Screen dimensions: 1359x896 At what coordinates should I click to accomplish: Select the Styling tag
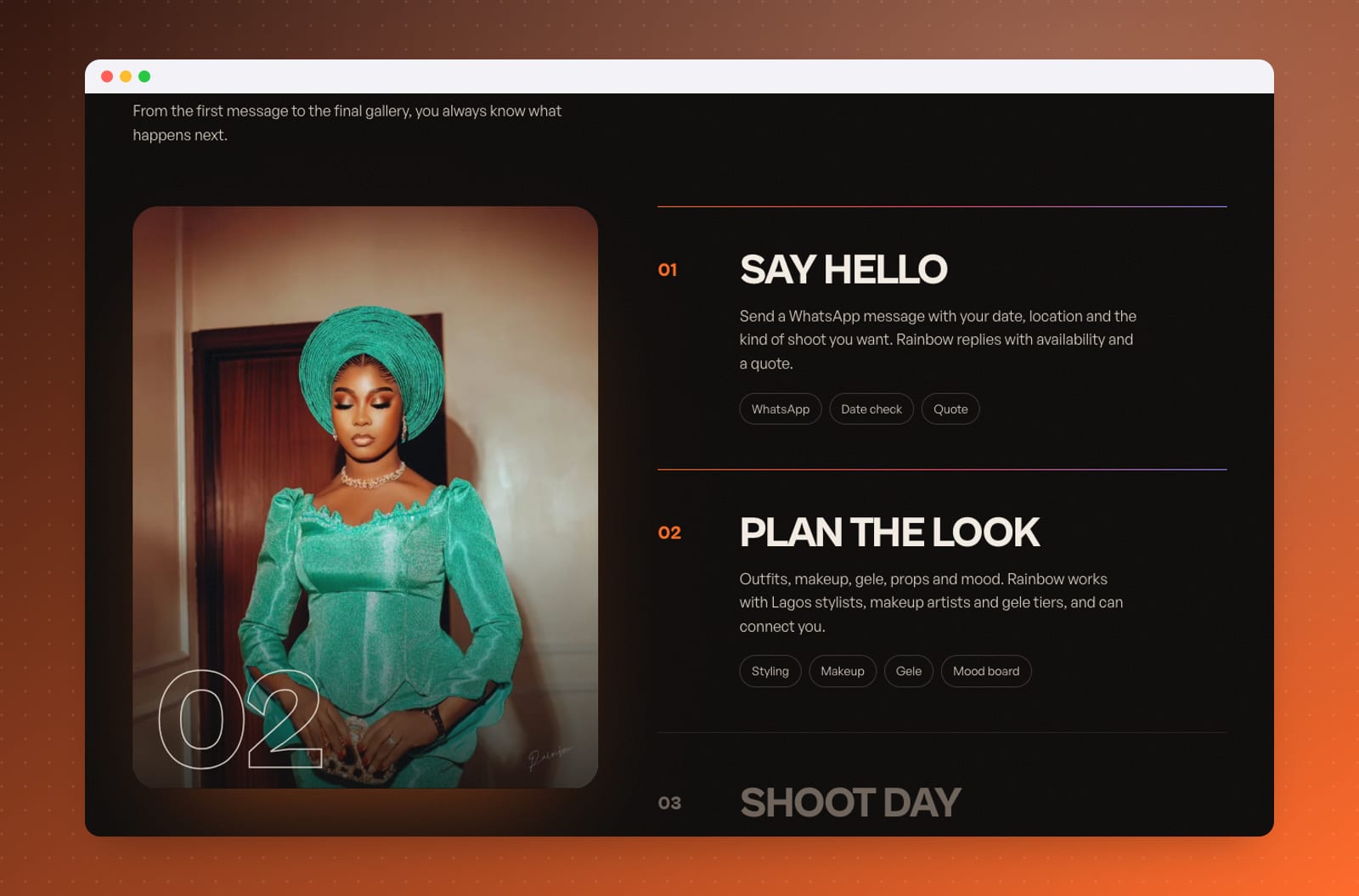pos(770,671)
